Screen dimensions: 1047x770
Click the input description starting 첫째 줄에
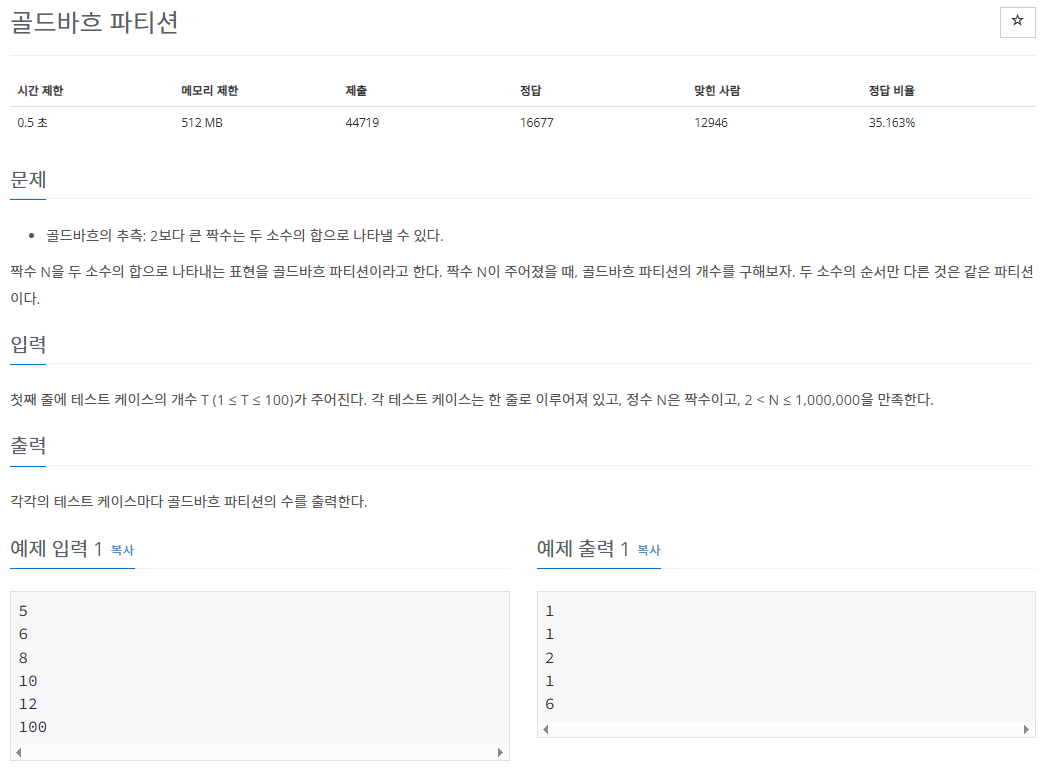[471, 400]
